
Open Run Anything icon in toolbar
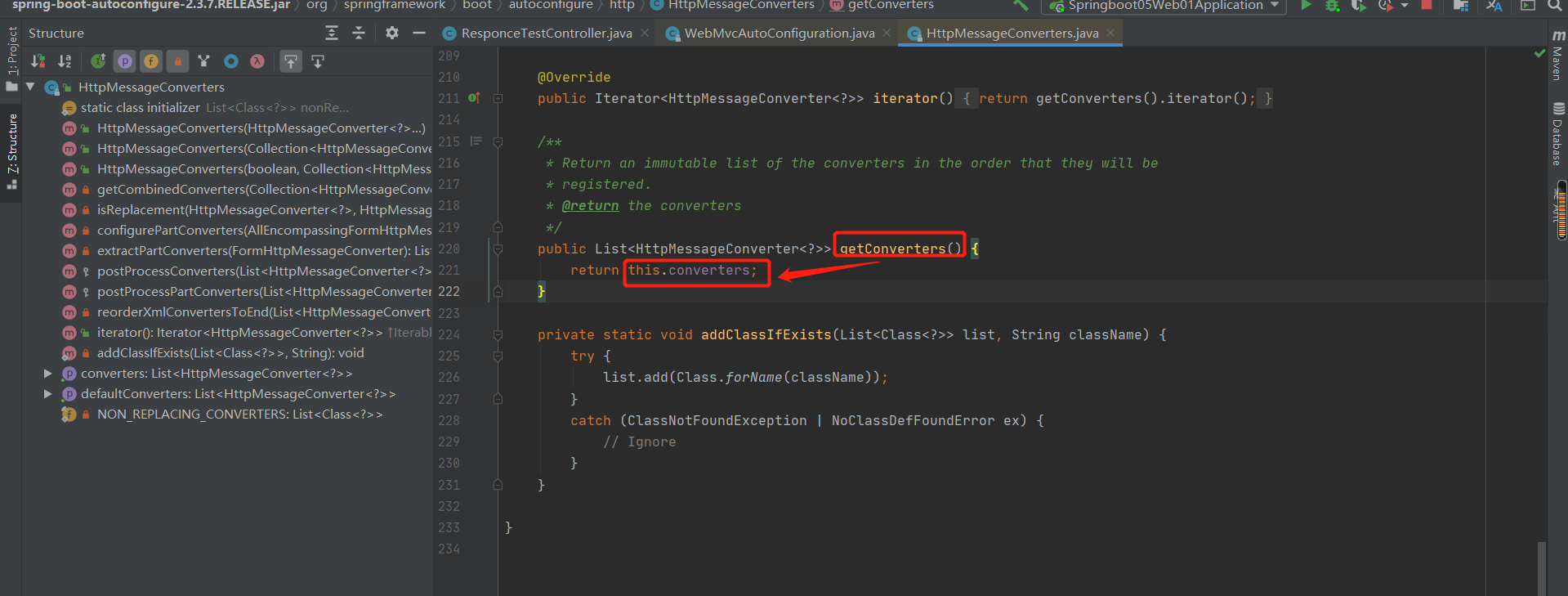[x=1527, y=5]
